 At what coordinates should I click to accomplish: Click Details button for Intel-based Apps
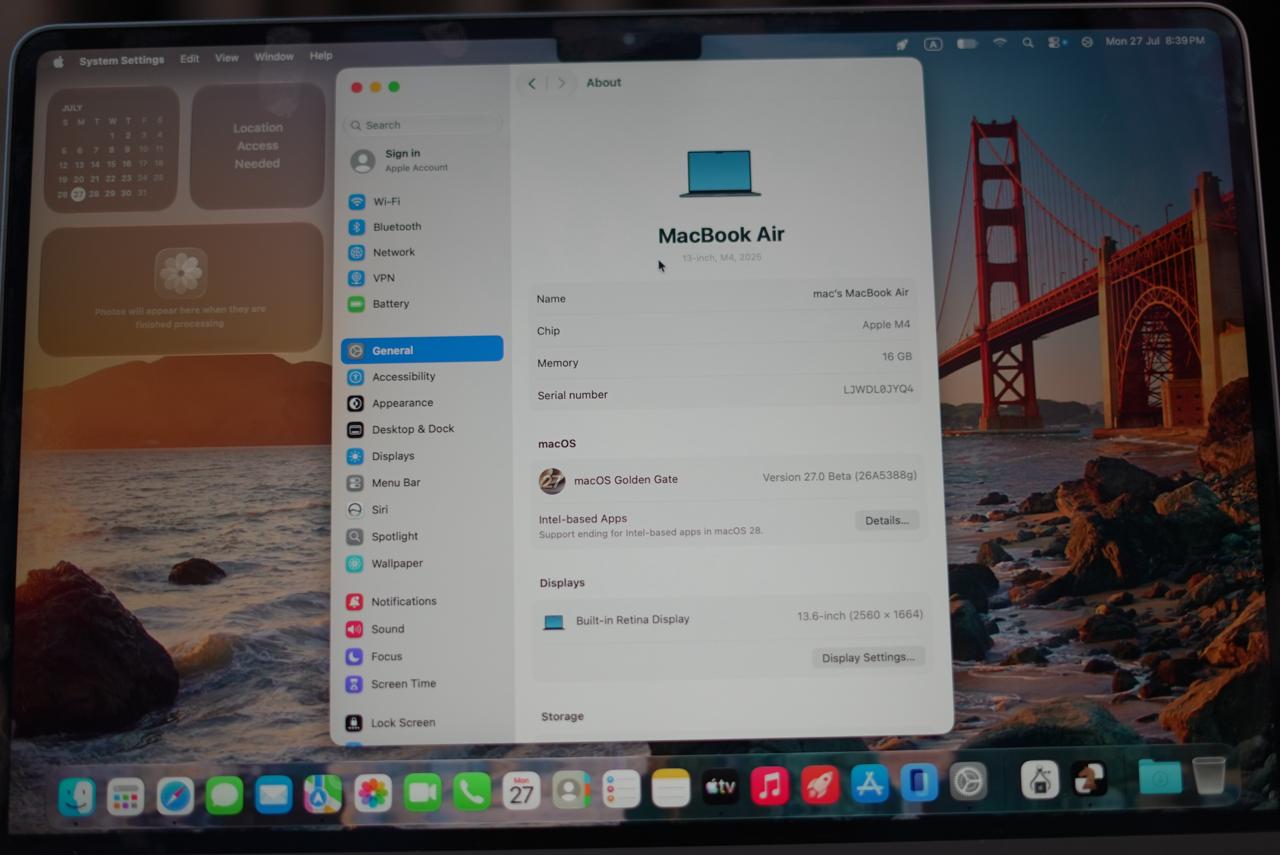pyautogui.click(x=886, y=520)
